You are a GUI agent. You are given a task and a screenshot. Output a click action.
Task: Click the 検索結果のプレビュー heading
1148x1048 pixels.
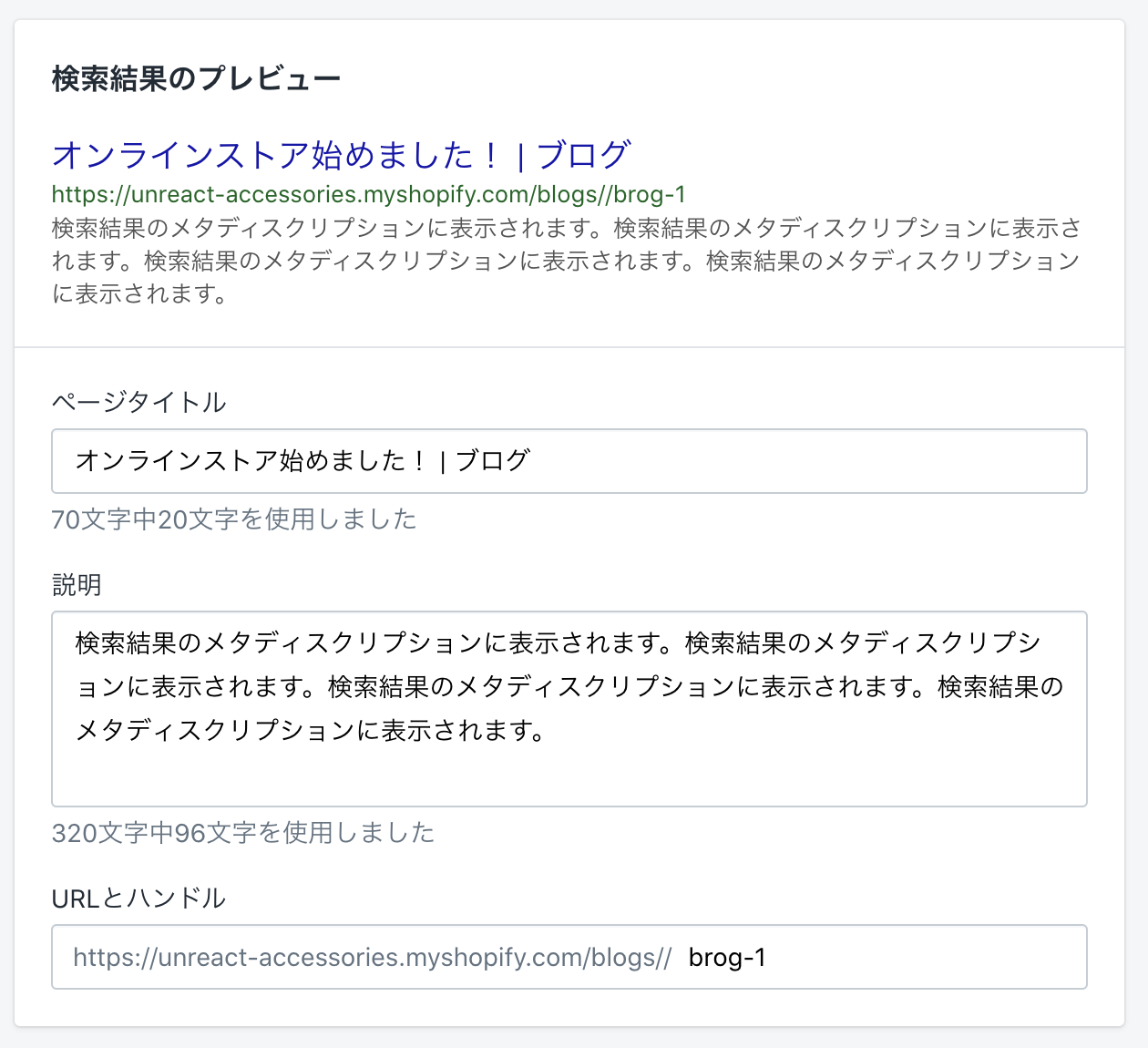(x=196, y=79)
